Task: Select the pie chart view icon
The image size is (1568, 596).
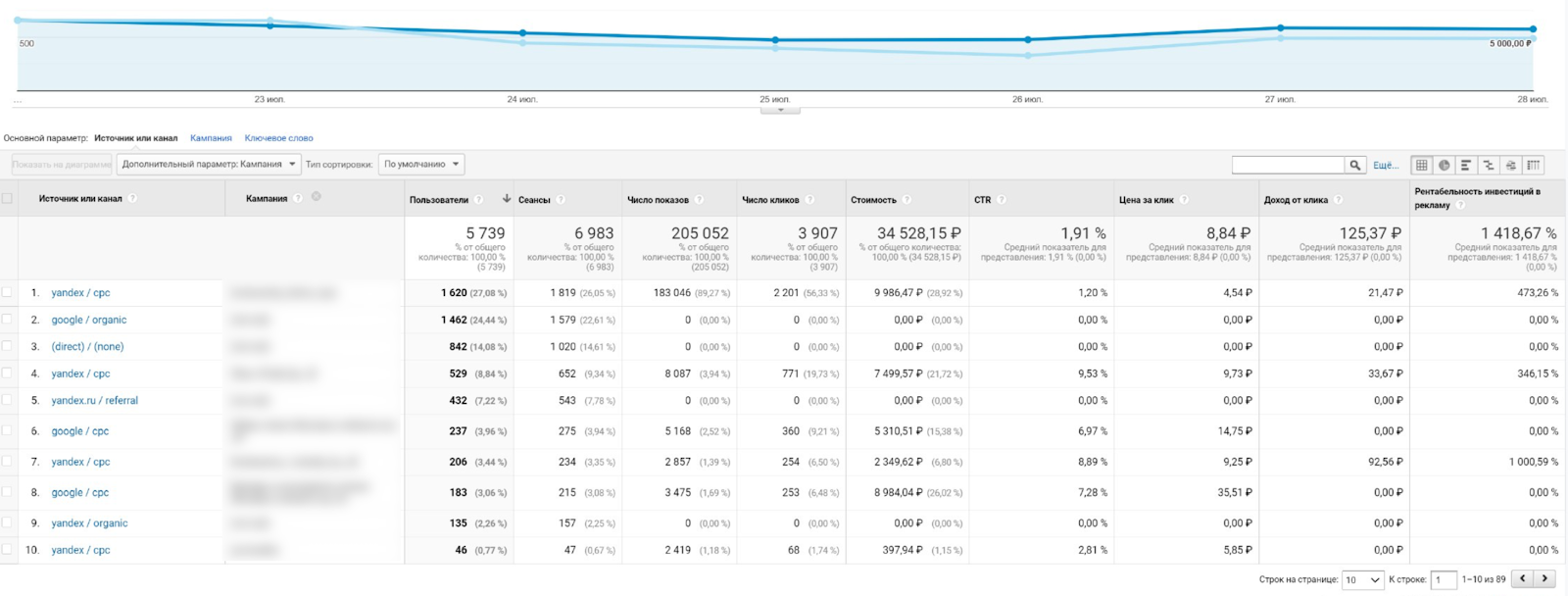Action: [1444, 165]
